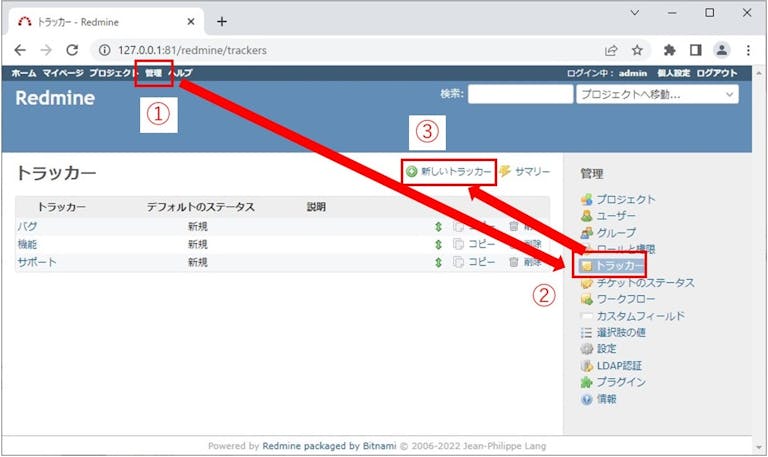Delete the バグ tracker

point(525,226)
